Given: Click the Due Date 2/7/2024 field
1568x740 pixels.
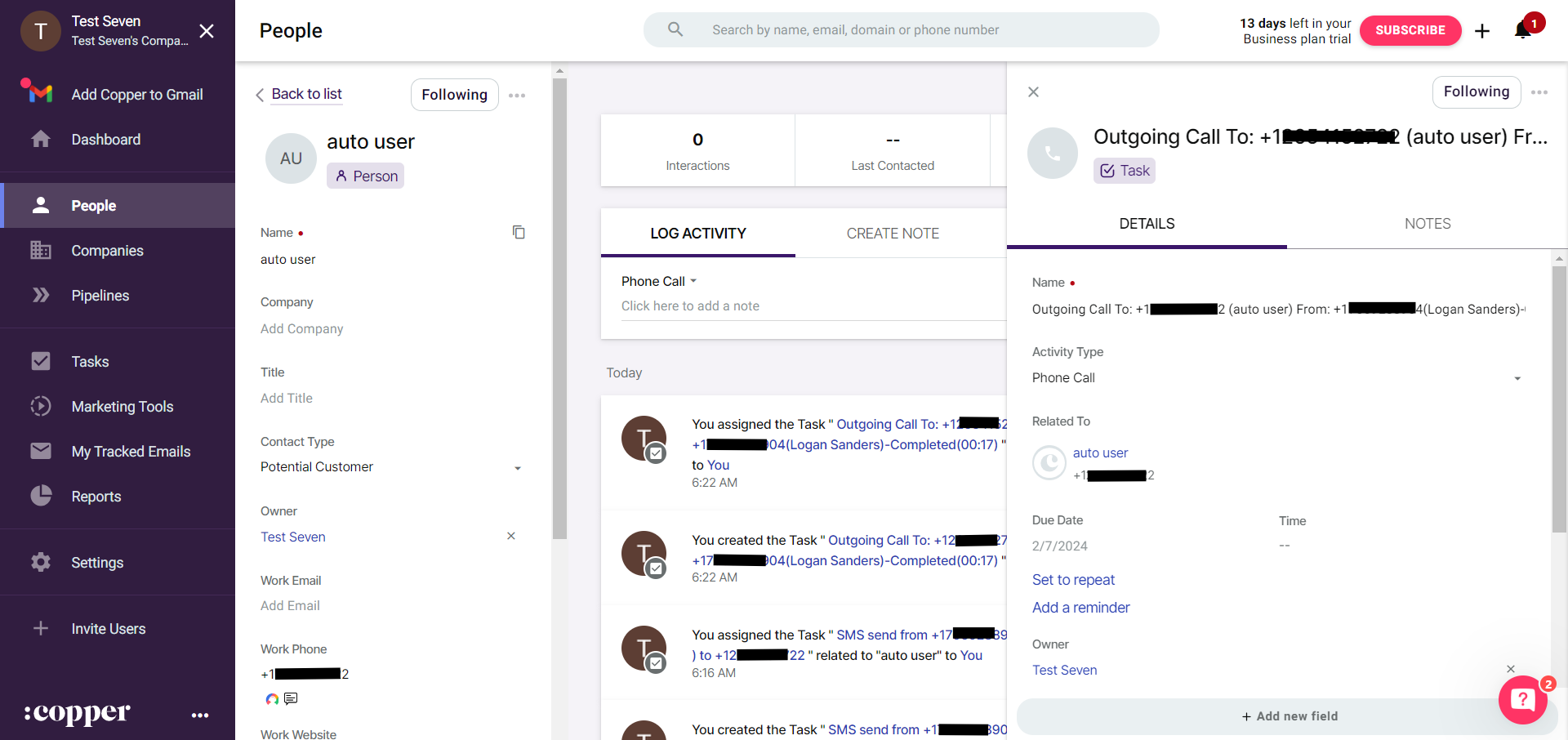Looking at the screenshot, I should 1059,546.
